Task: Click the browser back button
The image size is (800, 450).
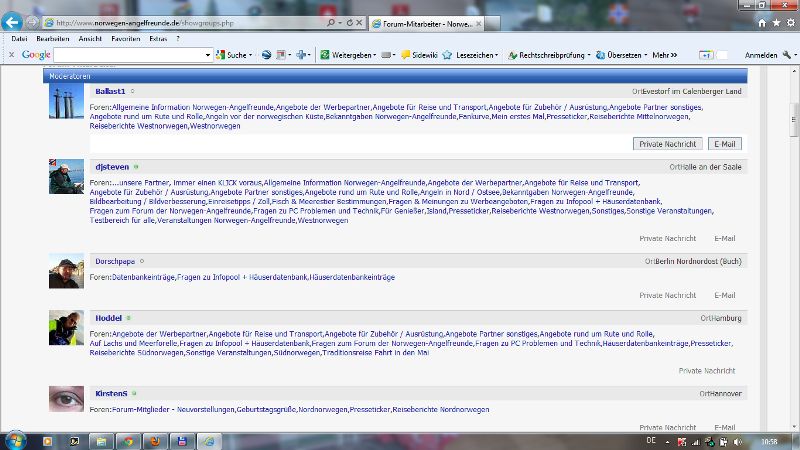Action: (x=14, y=21)
